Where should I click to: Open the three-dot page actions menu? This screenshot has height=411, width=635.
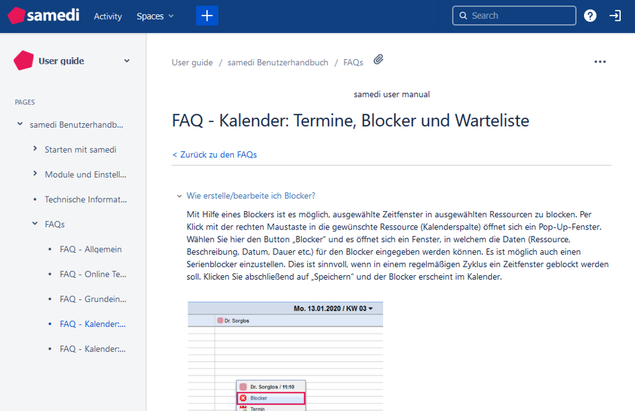(x=600, y=62)
